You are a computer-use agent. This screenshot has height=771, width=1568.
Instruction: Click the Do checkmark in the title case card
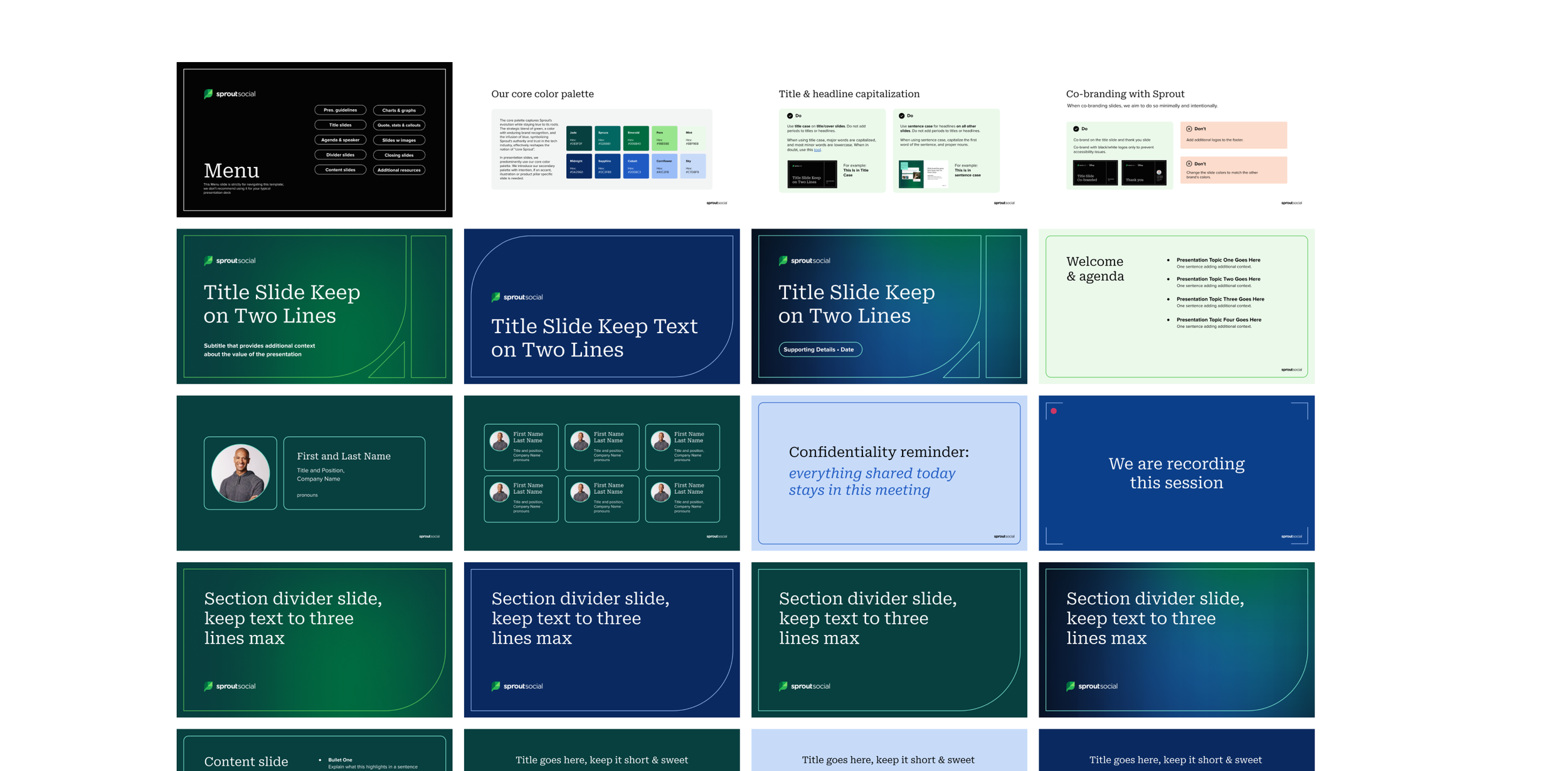[790, 115]
